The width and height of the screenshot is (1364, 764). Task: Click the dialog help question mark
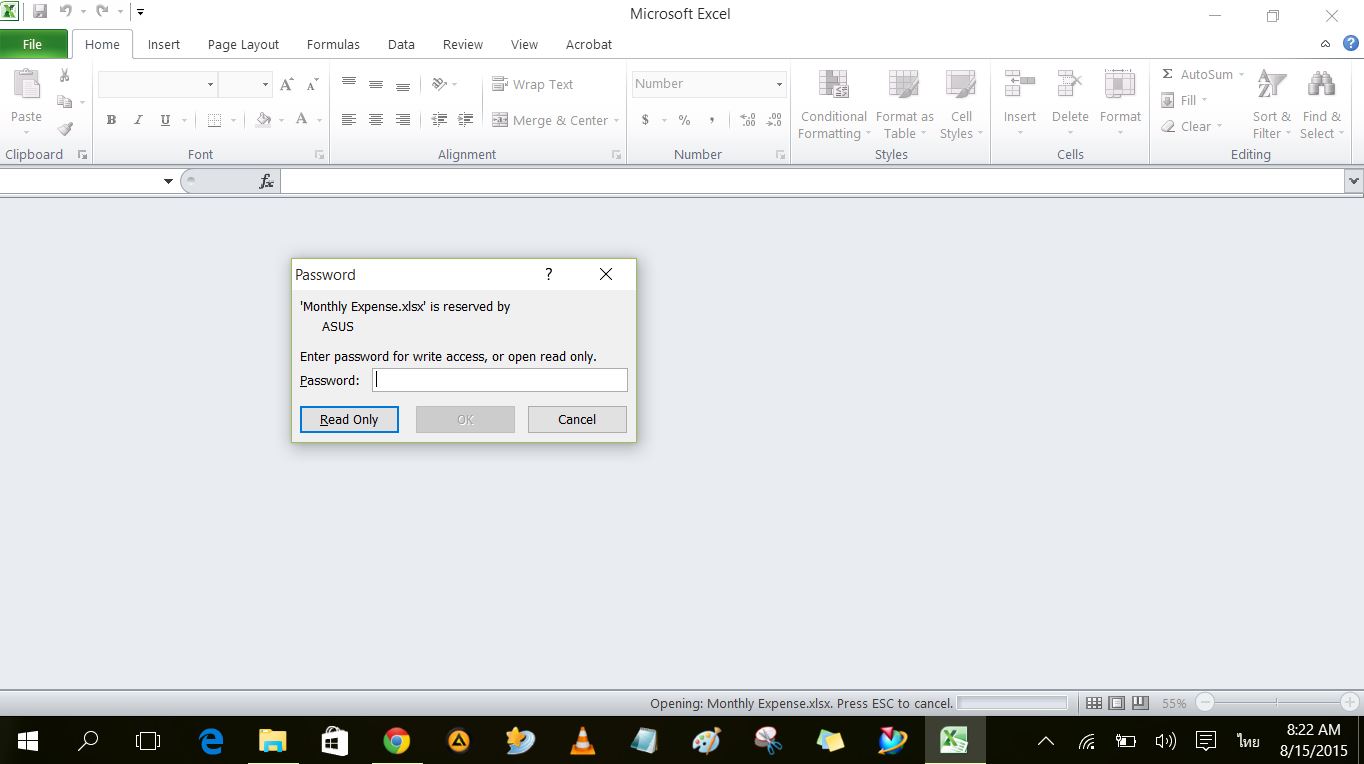click(548, 274)
